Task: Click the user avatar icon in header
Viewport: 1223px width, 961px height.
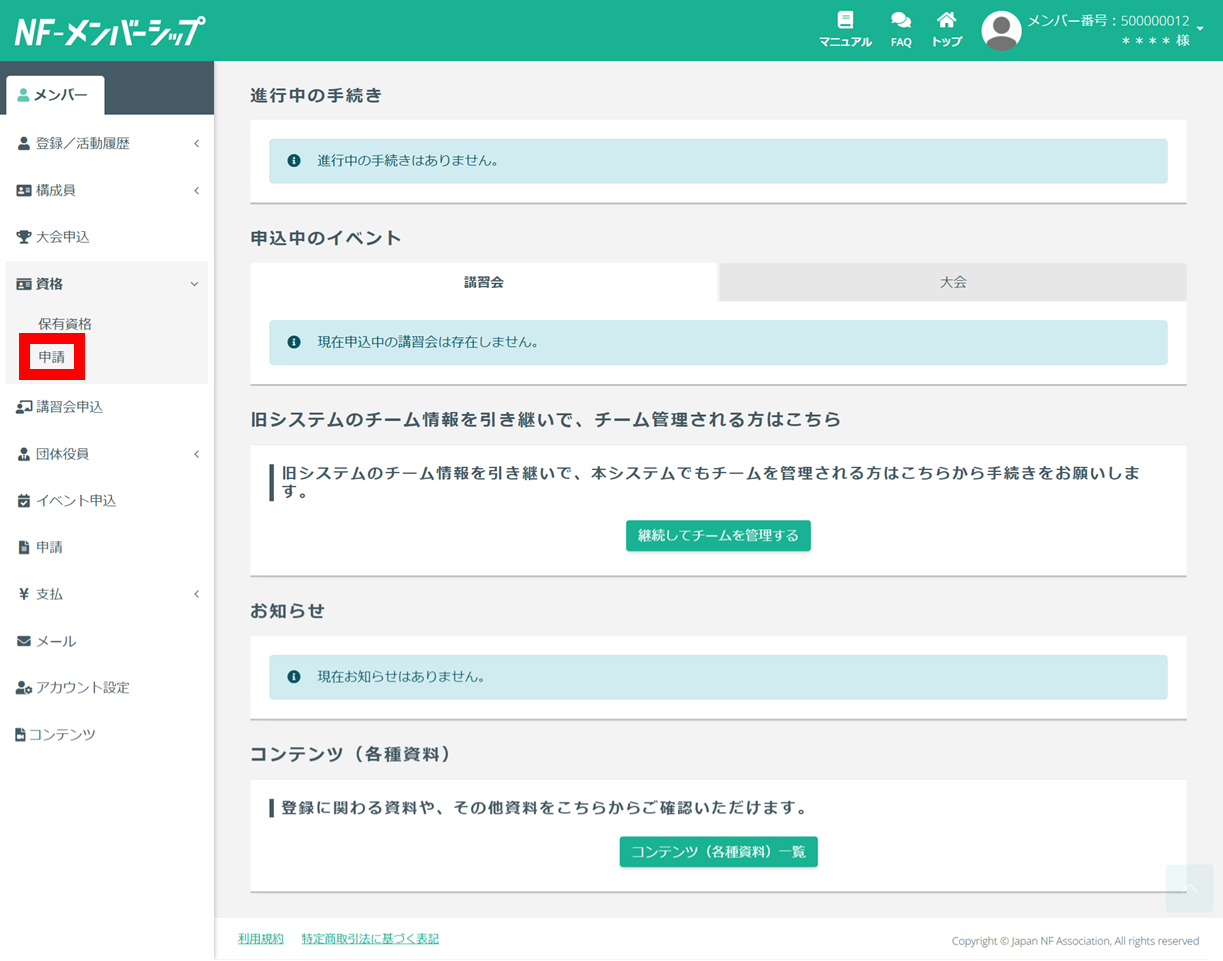Action: (1001, 31)
